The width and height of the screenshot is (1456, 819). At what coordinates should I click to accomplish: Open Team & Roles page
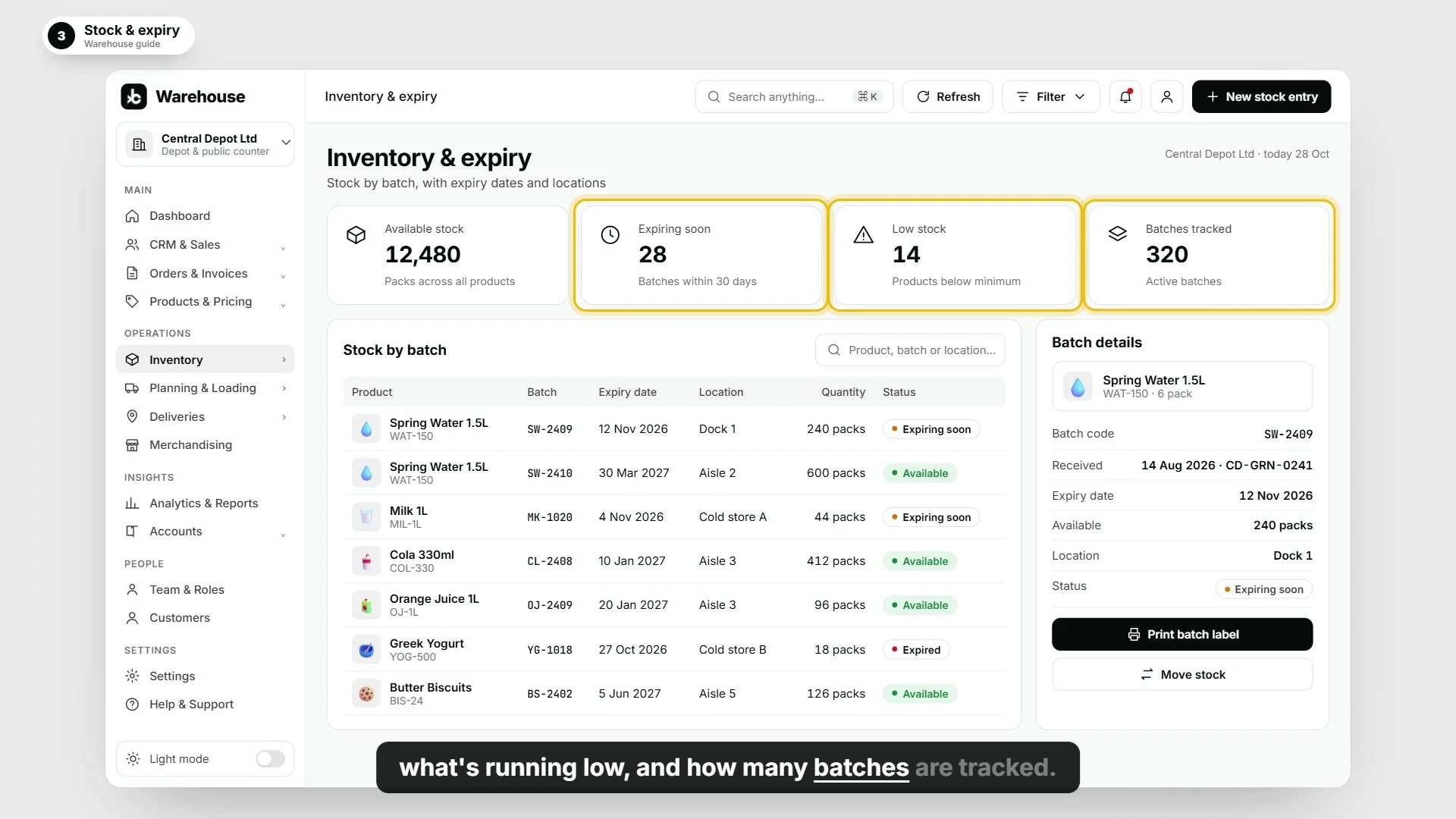point(205,590)
